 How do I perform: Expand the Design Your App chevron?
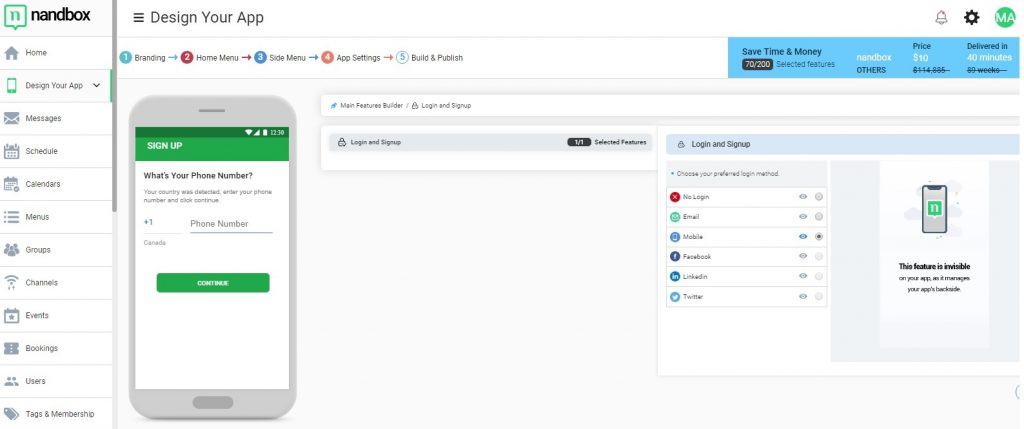coord(97,86)
